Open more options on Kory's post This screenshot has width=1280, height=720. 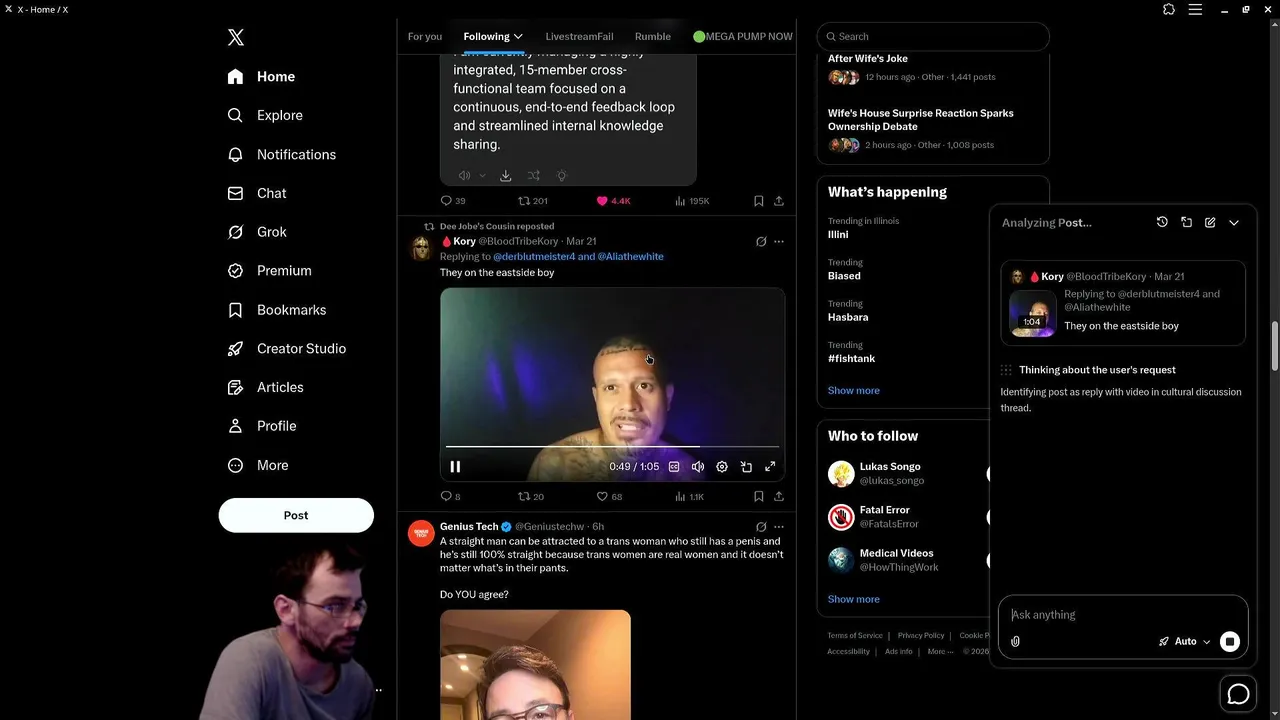[x=779, y=241]
